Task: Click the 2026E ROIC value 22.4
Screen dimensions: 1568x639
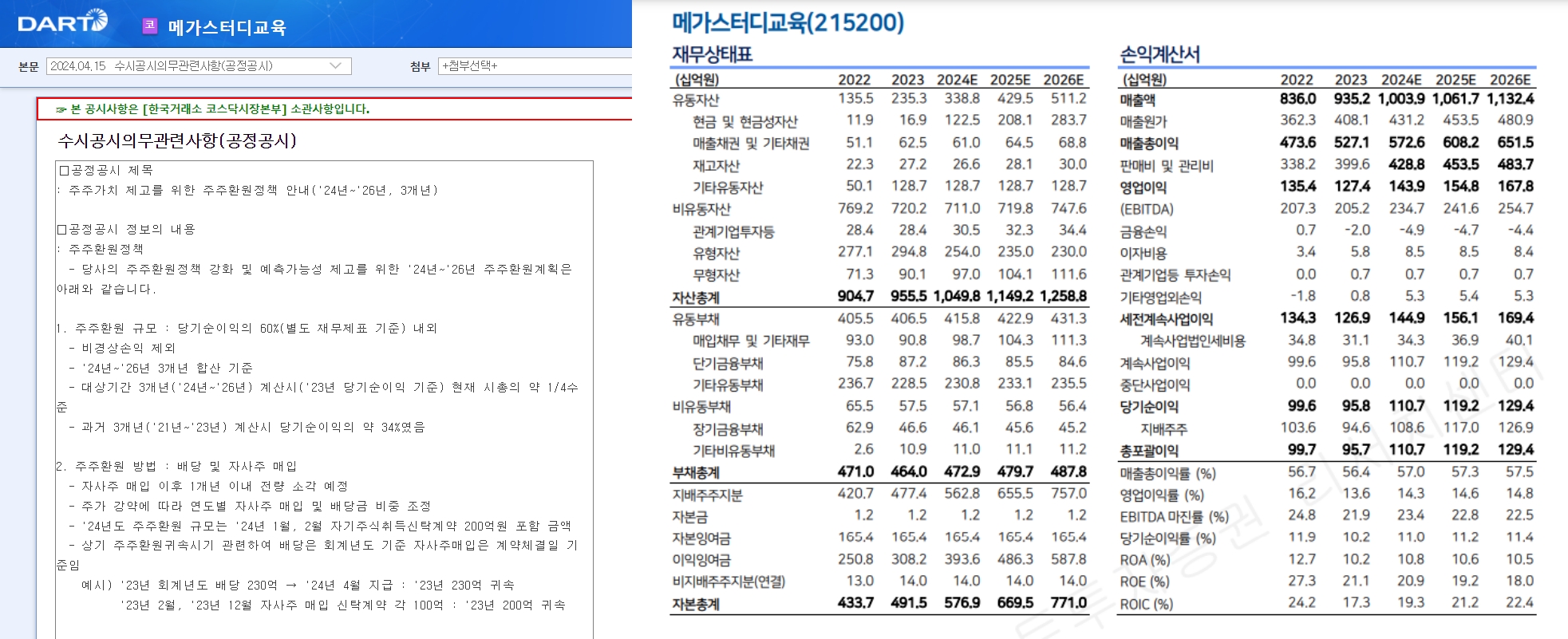Action: point(1519,602)
